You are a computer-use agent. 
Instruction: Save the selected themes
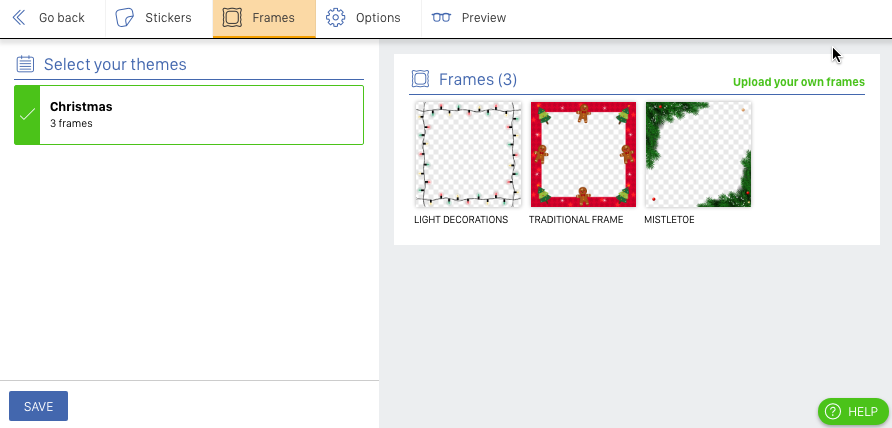[39, 406]
